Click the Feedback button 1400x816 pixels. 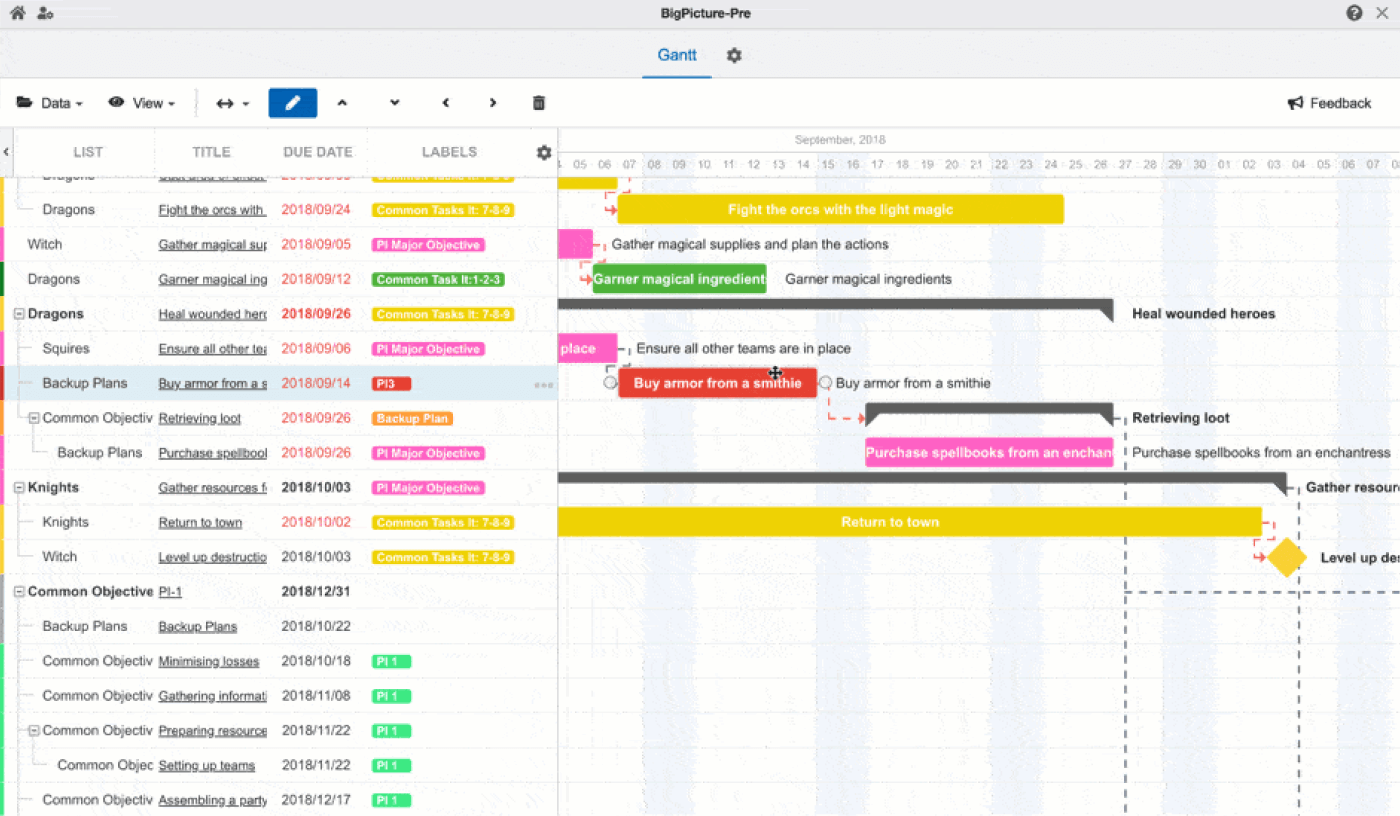1329,103
